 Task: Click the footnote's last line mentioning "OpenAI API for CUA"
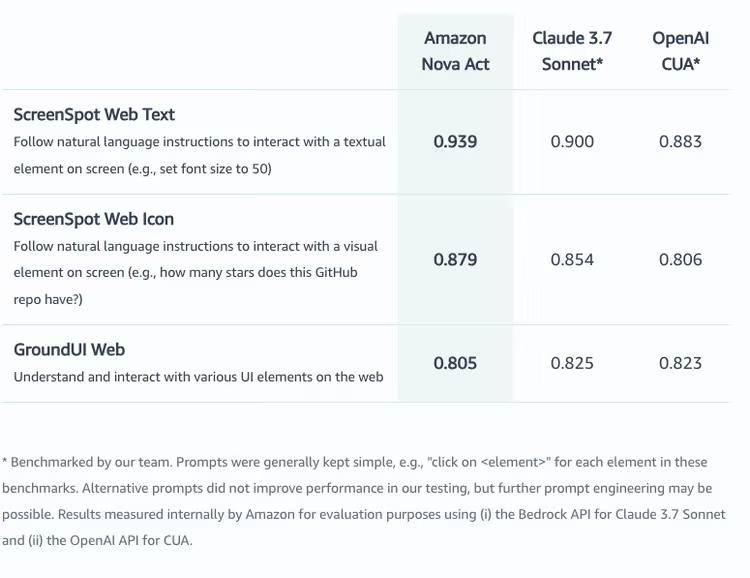(97, 541)
